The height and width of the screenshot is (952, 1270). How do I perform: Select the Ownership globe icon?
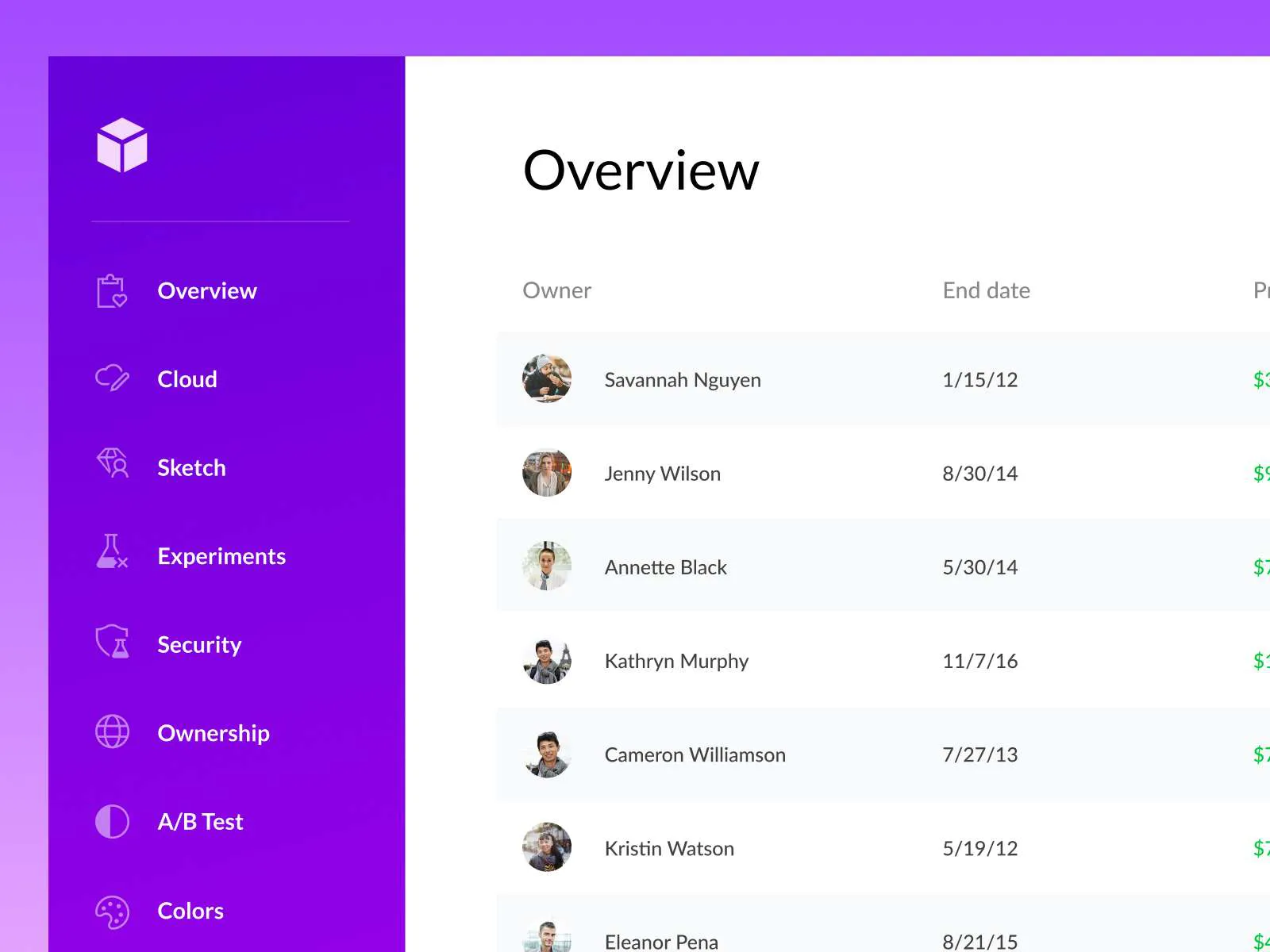point(111,732)
